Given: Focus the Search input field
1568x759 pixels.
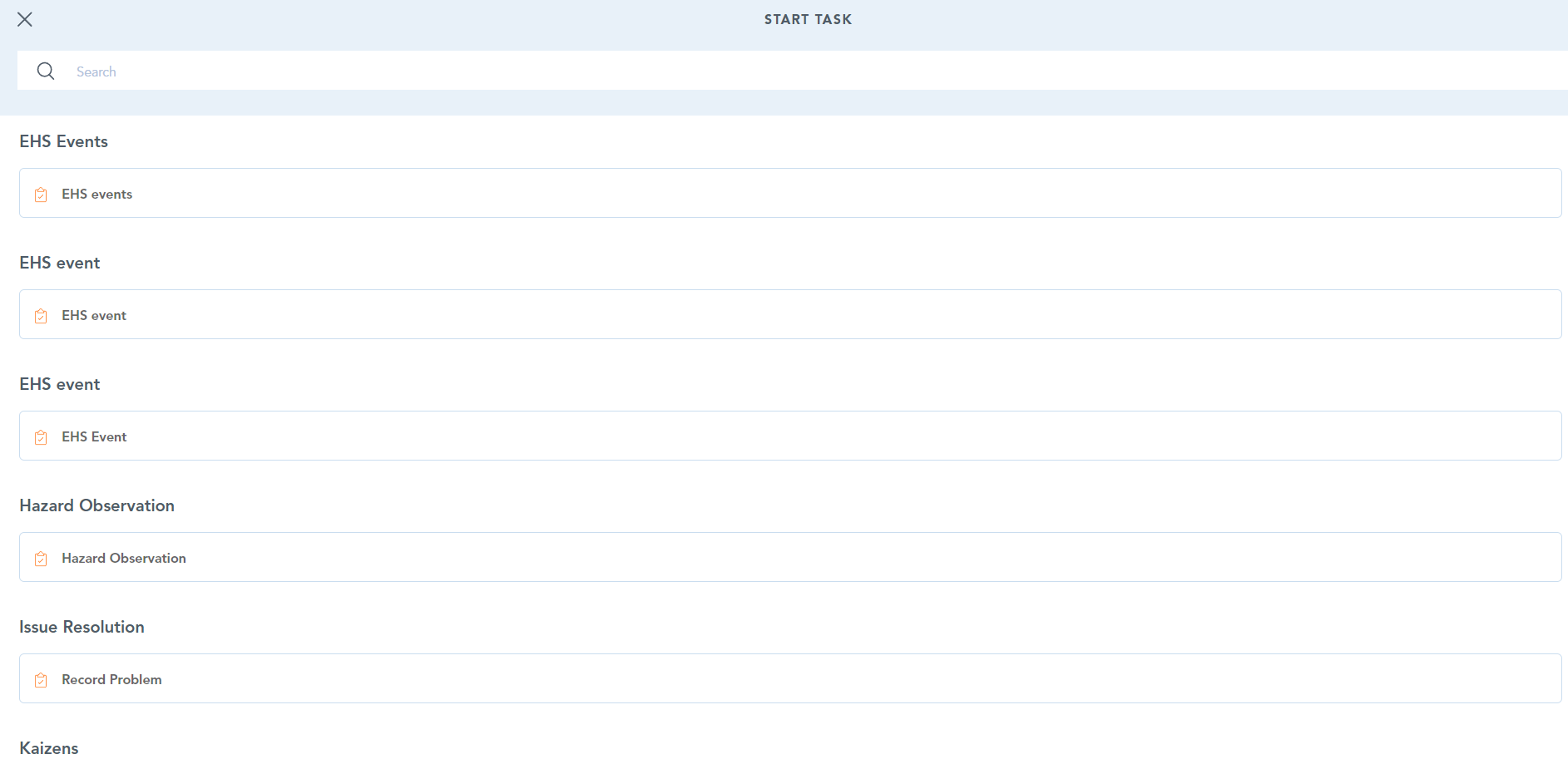Looking at the screenshot, I should pos(749,71).
